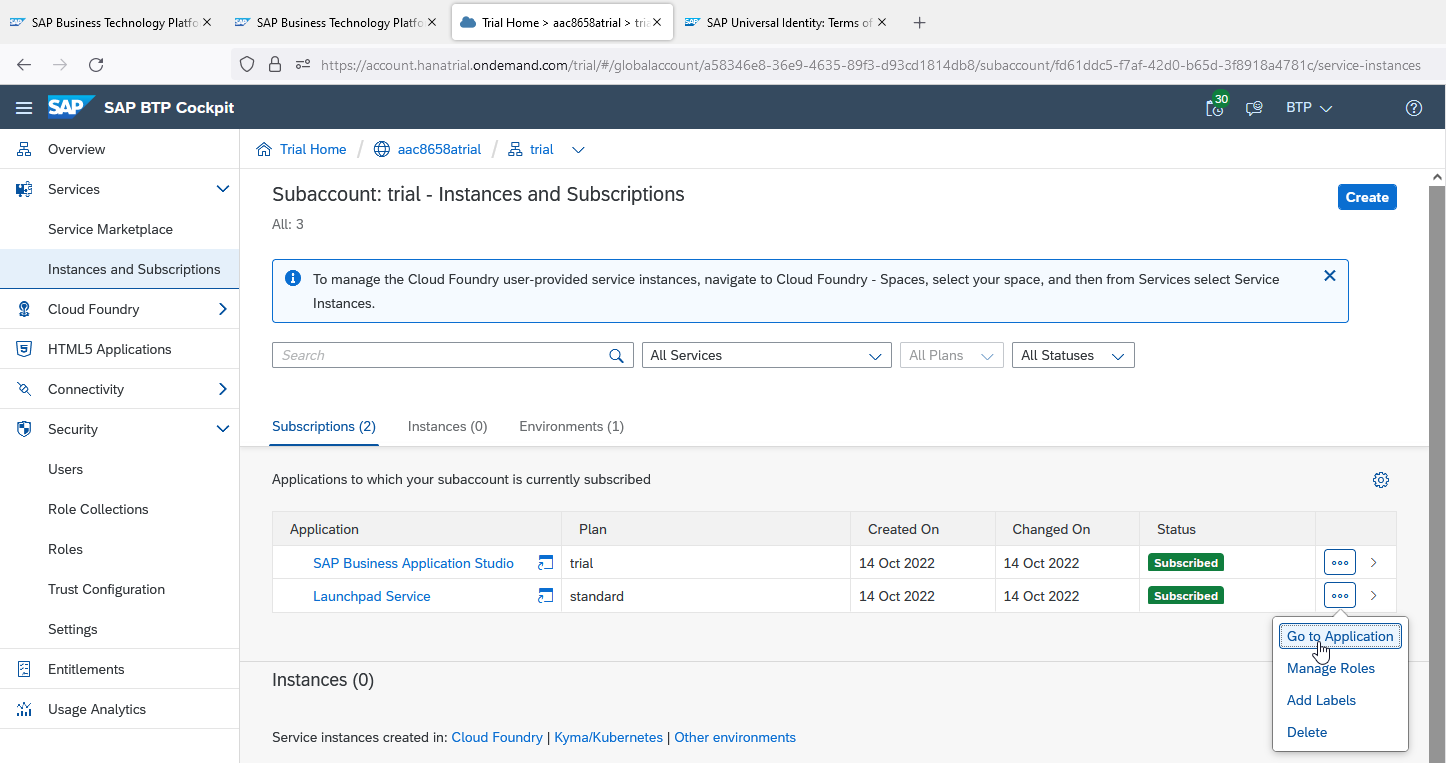Select the Usage Analytics icon in the sidebar
This screenshot has width=1446, height=763.
pos(22,708)
